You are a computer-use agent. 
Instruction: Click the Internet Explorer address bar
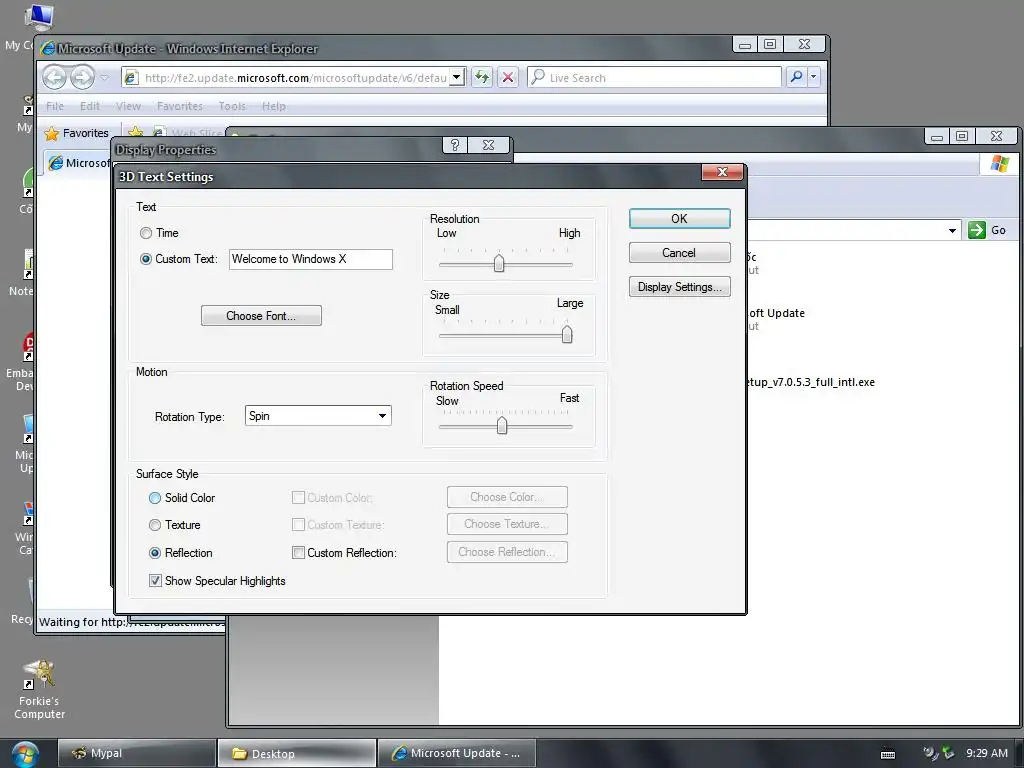(294, 78)
